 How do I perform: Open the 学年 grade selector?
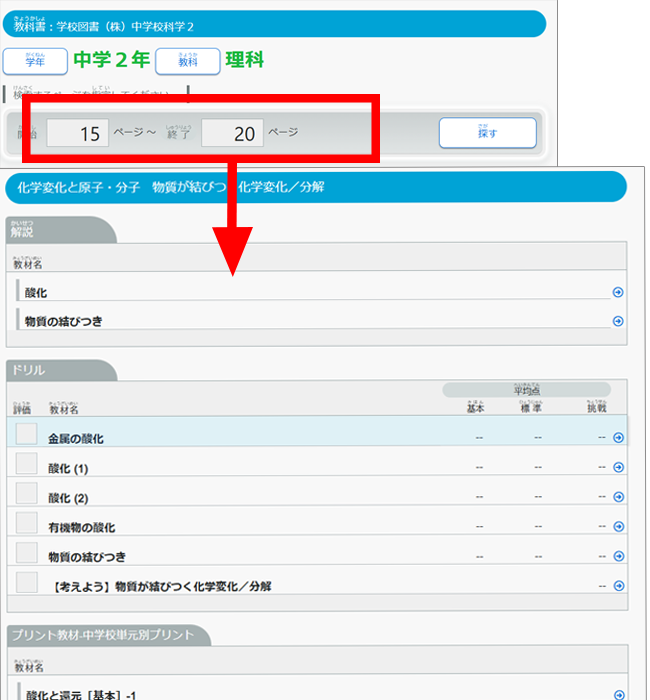35,60
